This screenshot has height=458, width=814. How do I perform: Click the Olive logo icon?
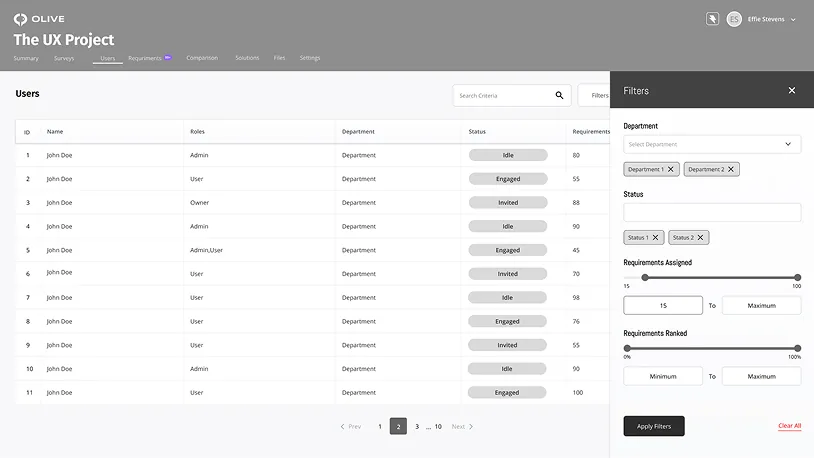[x=20, y=19]
